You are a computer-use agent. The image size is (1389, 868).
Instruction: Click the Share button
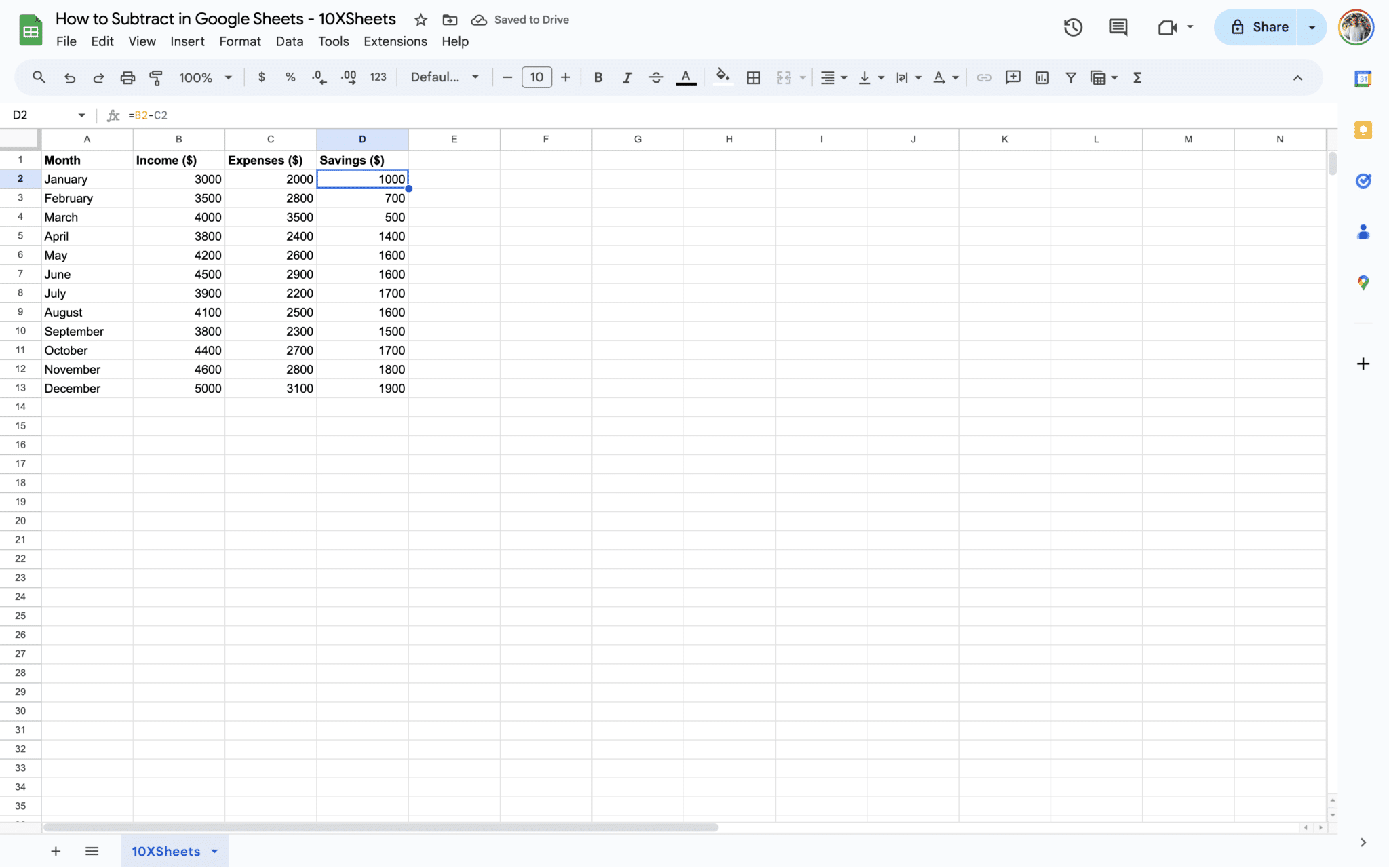[x=1259, y=27]
